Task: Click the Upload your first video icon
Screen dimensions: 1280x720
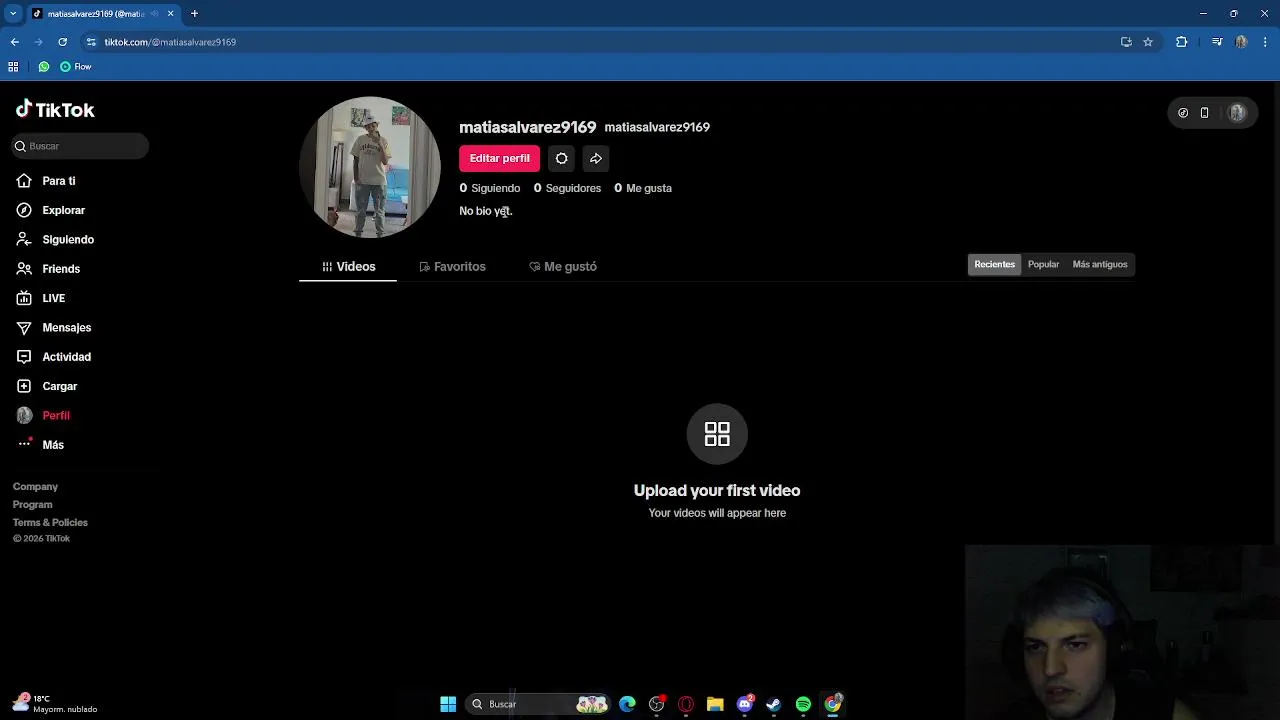Action: pyautogui.click(x=717, y=434)
